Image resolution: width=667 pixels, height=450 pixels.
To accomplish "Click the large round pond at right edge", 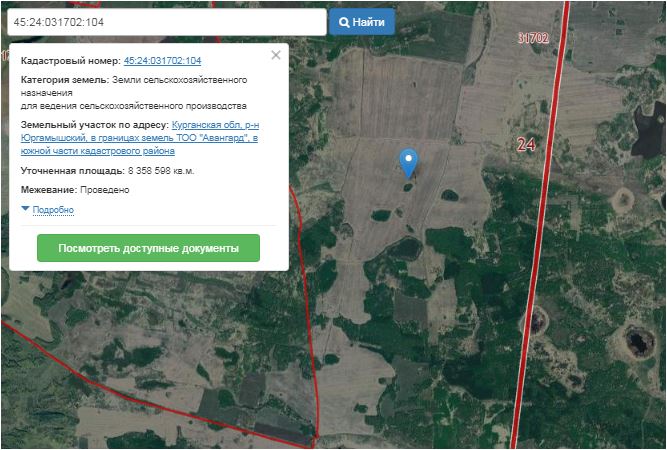I will click(x=636, y=343).
